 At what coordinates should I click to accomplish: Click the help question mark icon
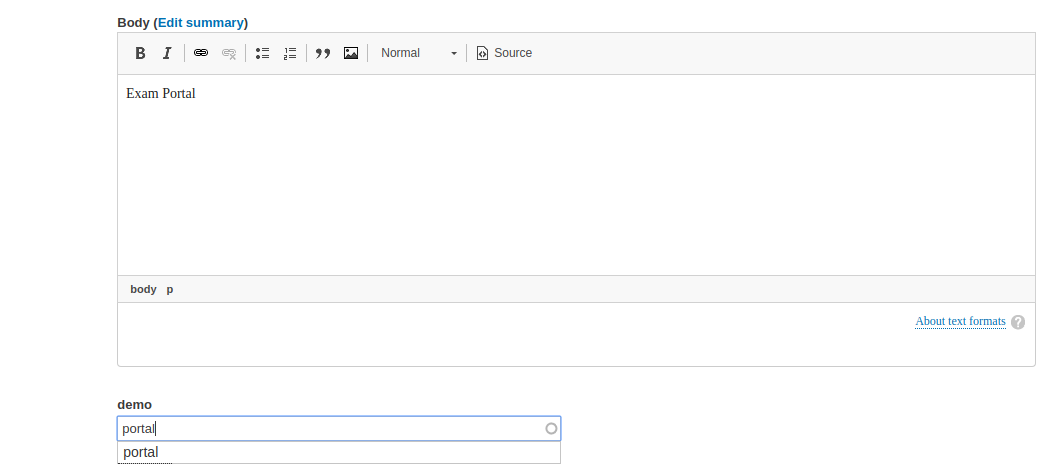[x=1018, y=322]
